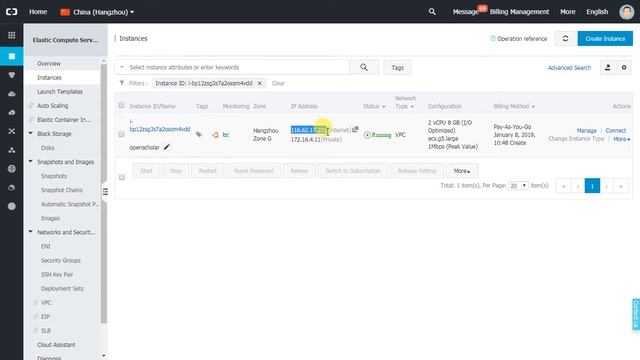The height and width of the screenshot is (360, 640).
Task: Open the More menu in top bar
Action: click(567, 12)
